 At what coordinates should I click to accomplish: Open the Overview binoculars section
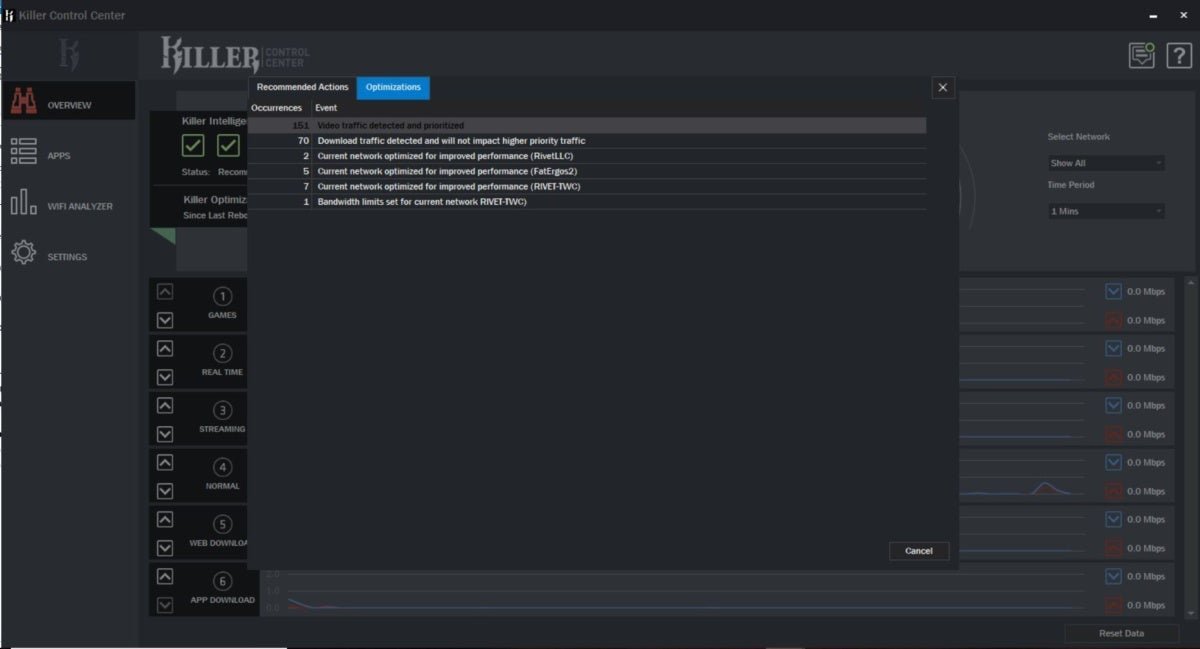[x=68, y=101]
